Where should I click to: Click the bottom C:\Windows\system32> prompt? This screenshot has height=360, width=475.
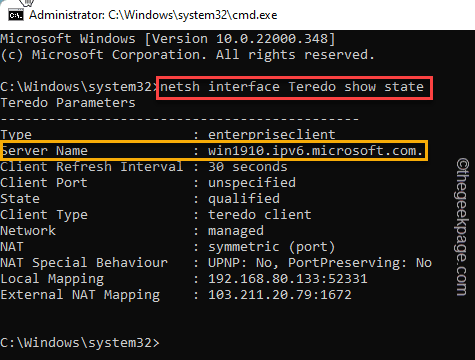click(80, 343)
